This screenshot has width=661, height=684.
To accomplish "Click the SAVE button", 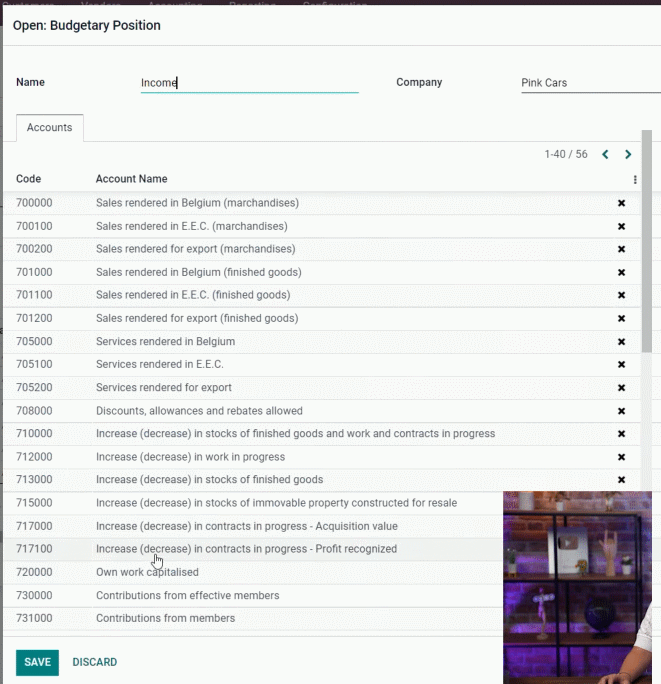I will tap(38, 662).
